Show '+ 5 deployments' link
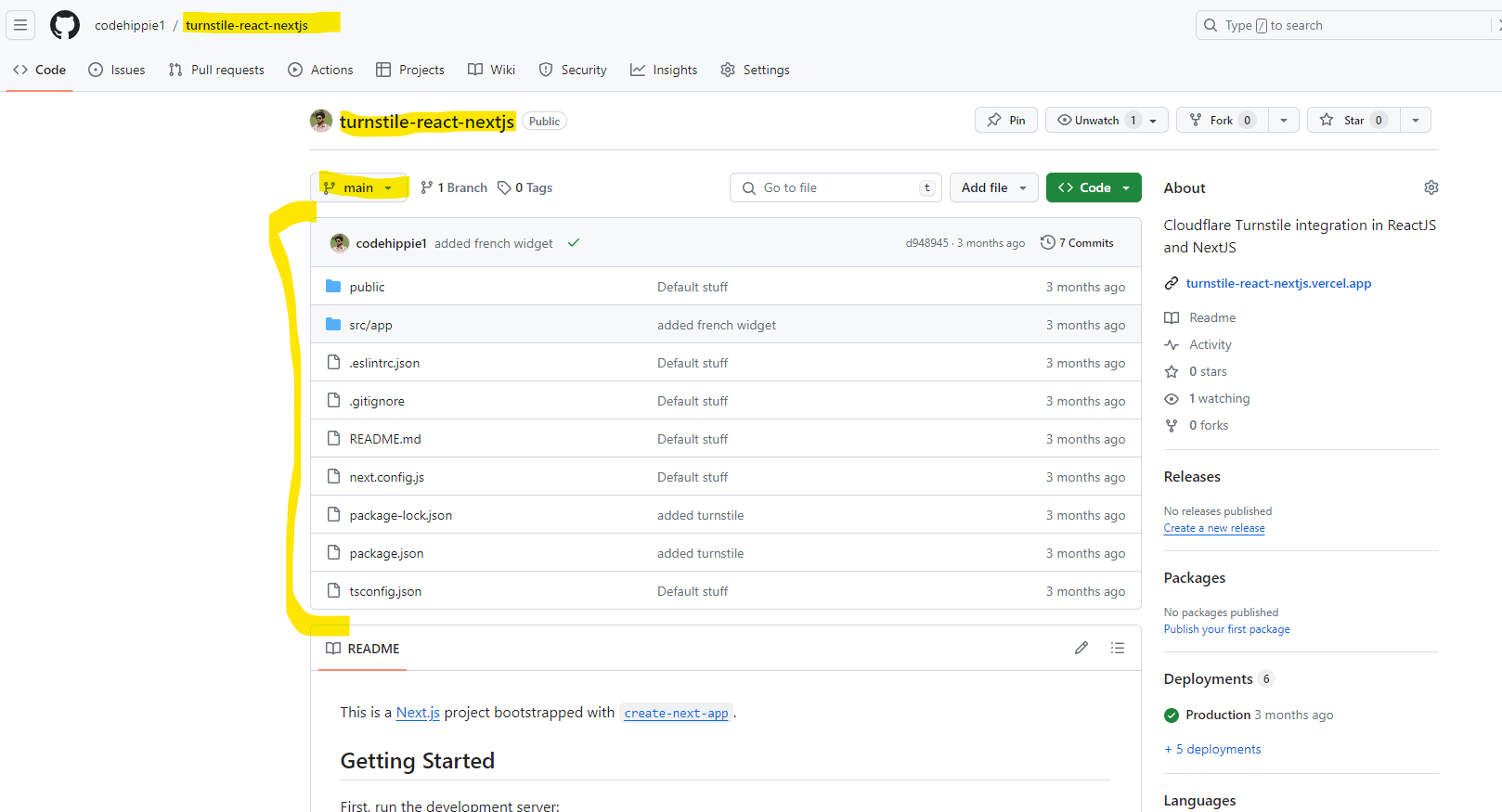This screenshot has width=1502, height=812. coord(1212,749)
